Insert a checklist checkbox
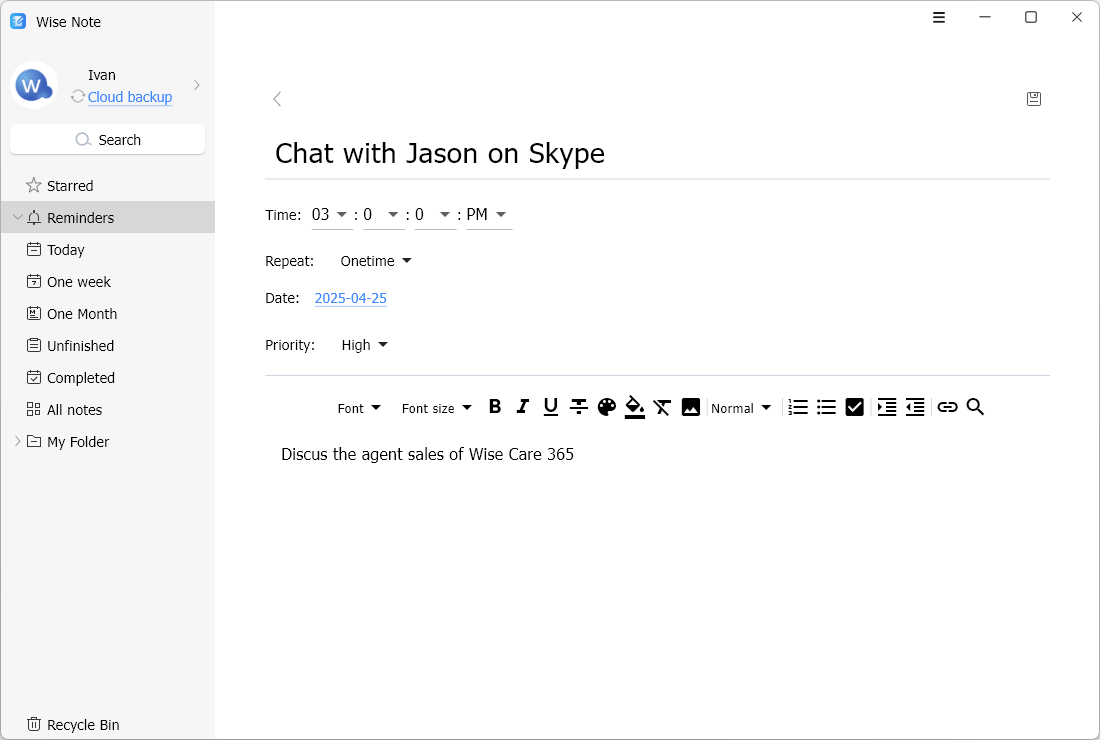 point(854,407)
